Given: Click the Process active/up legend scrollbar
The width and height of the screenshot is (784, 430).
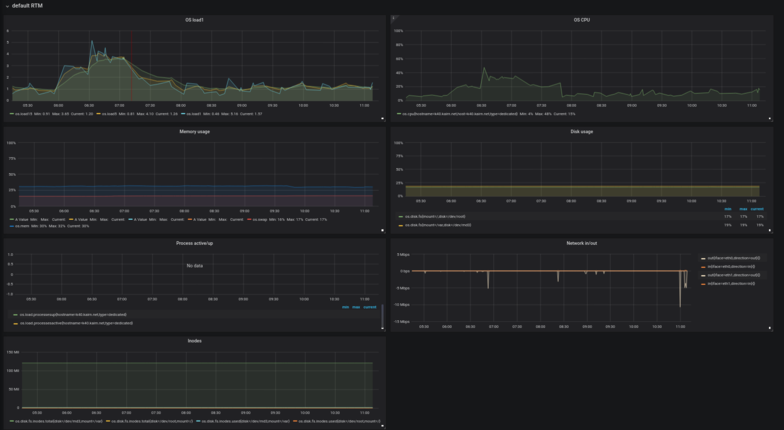Looking at the screenshot, I should click(x=382, y=315).
